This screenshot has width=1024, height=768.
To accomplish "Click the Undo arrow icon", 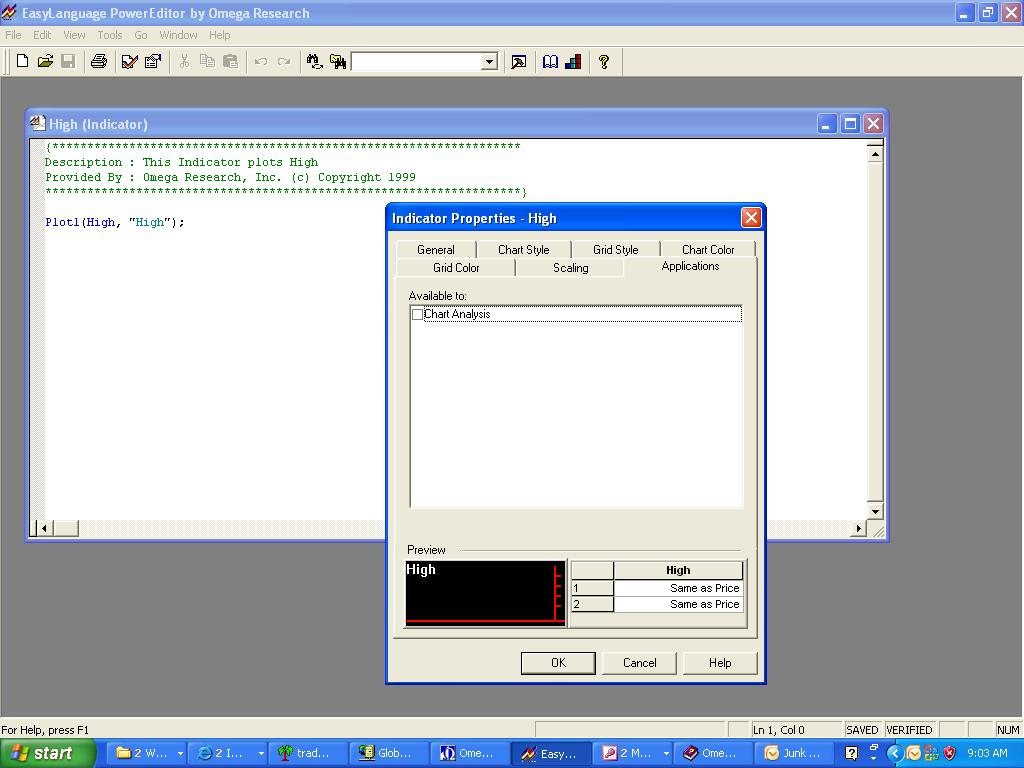I will pyautogui.click(x=261, y=61).
